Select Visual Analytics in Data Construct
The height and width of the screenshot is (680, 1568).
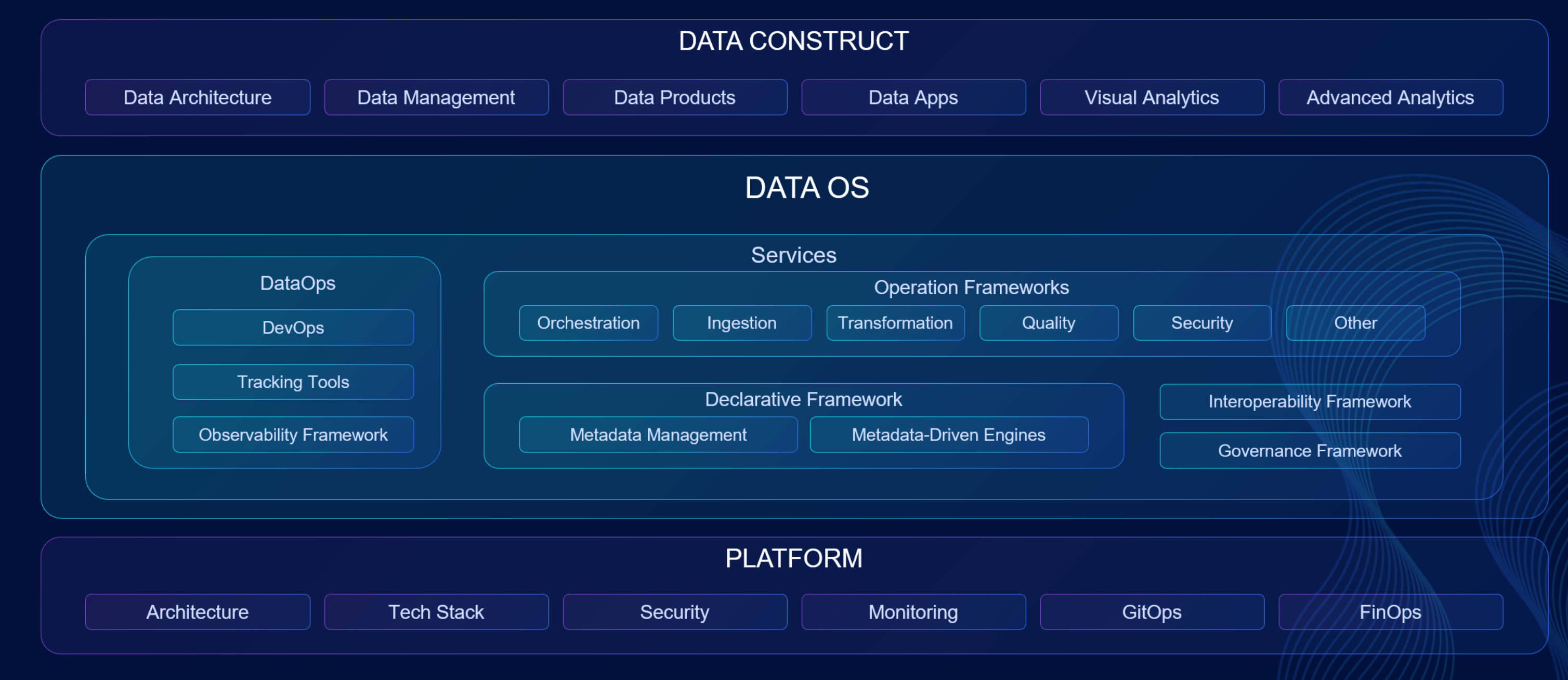coord(1152,97)
